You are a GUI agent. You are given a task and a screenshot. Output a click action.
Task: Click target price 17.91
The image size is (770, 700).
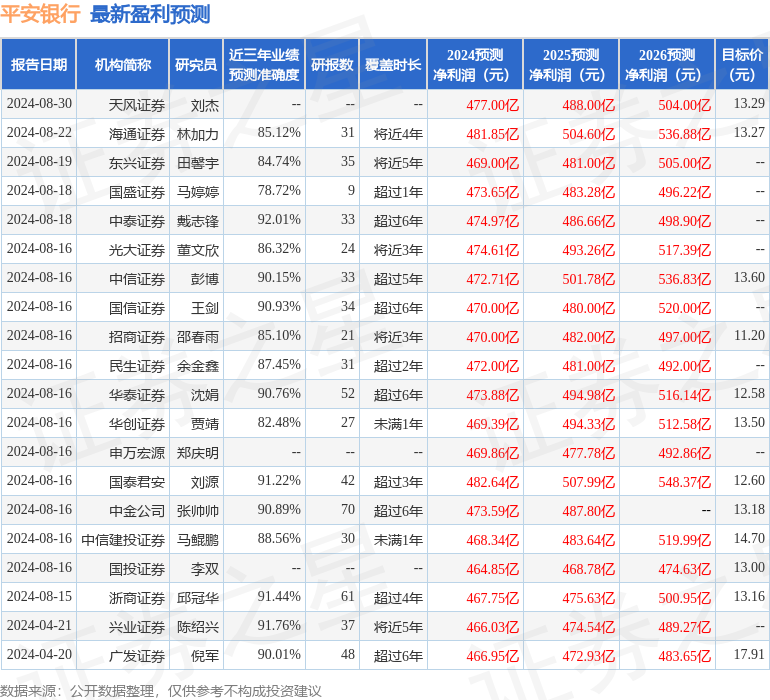tap(749, 654)
